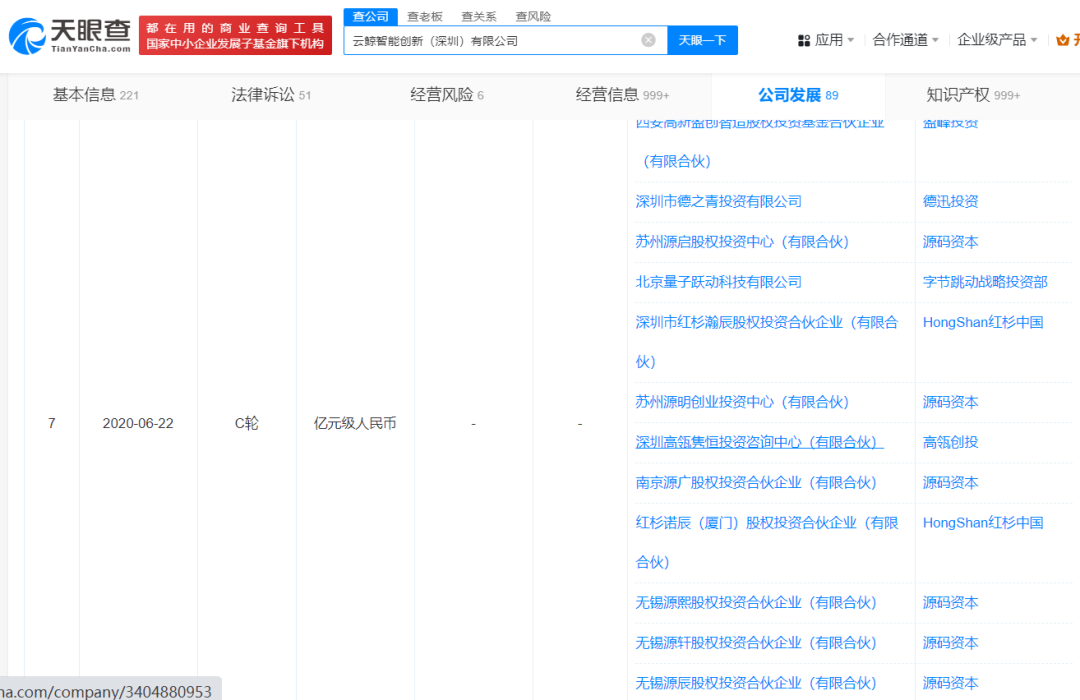Click the orange crown VIP icon
1080x700 pixels.
coord(1063,40)
